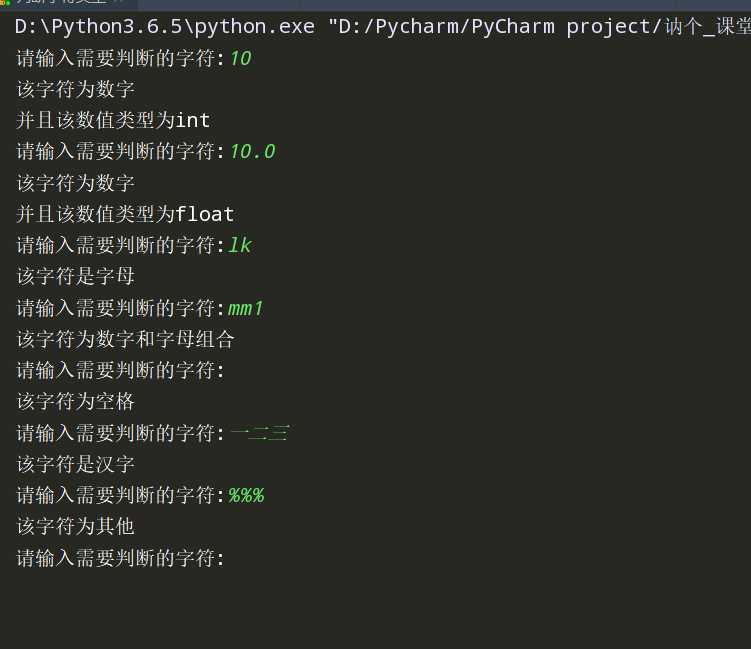This screenshot has width=751, height=649.
Task: Click the result line 该字符为数字和字母组合
Action: coord(126,339)
